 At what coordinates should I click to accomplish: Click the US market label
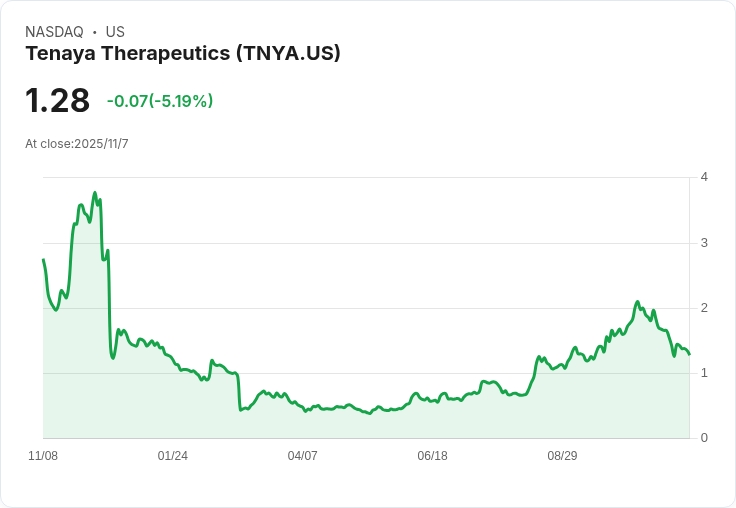115,32
